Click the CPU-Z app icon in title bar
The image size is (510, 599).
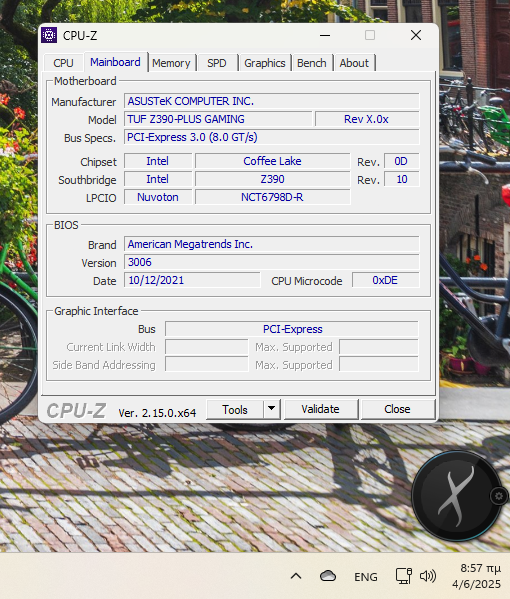coord(49,35)
